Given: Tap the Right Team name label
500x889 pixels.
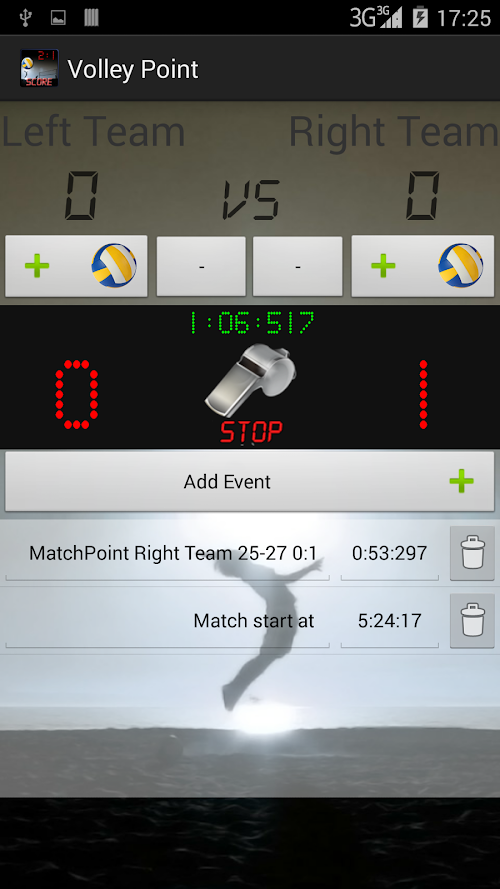Looking at the screenshot, I should point(394,132).
